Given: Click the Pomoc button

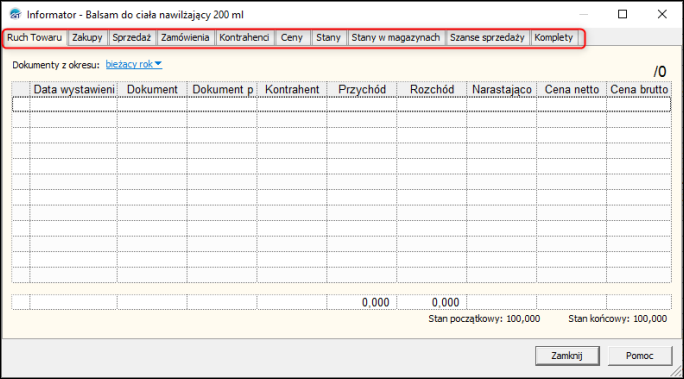Looking at the screenshot, I should [x=640, y=356].
